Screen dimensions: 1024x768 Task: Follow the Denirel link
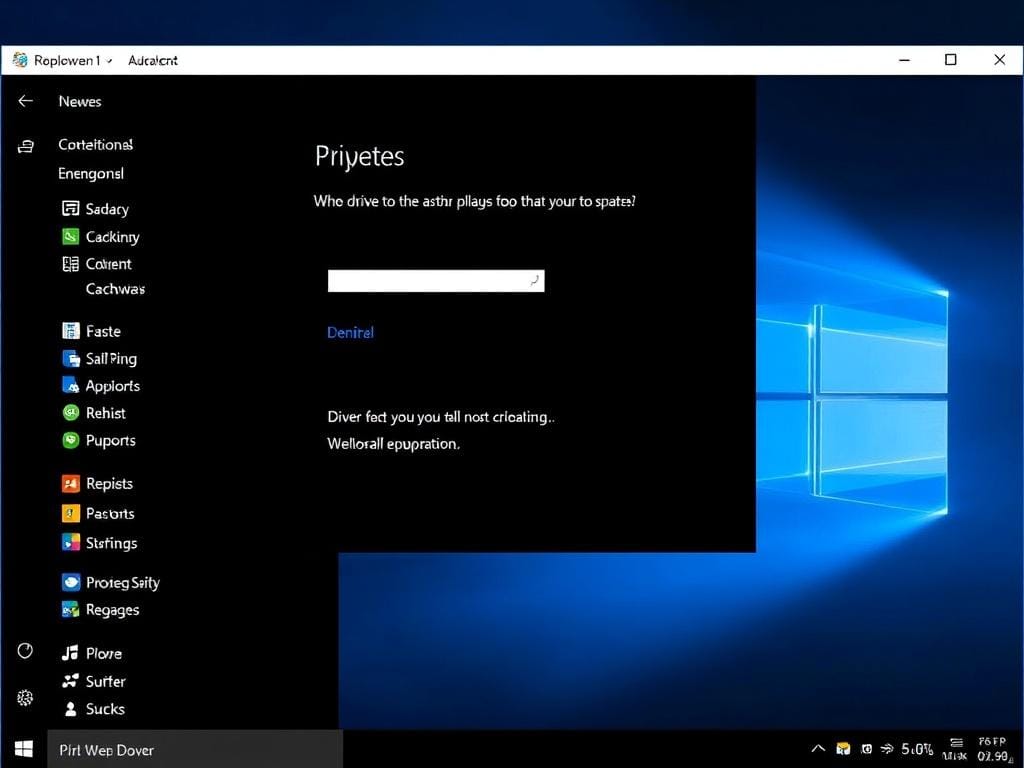coord(350,332)
